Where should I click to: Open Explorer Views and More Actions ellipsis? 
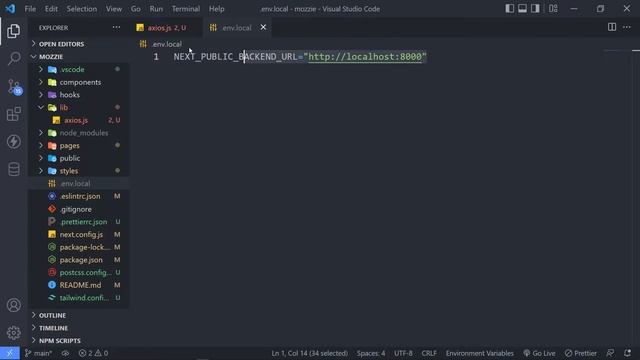(x=116, y=27)
